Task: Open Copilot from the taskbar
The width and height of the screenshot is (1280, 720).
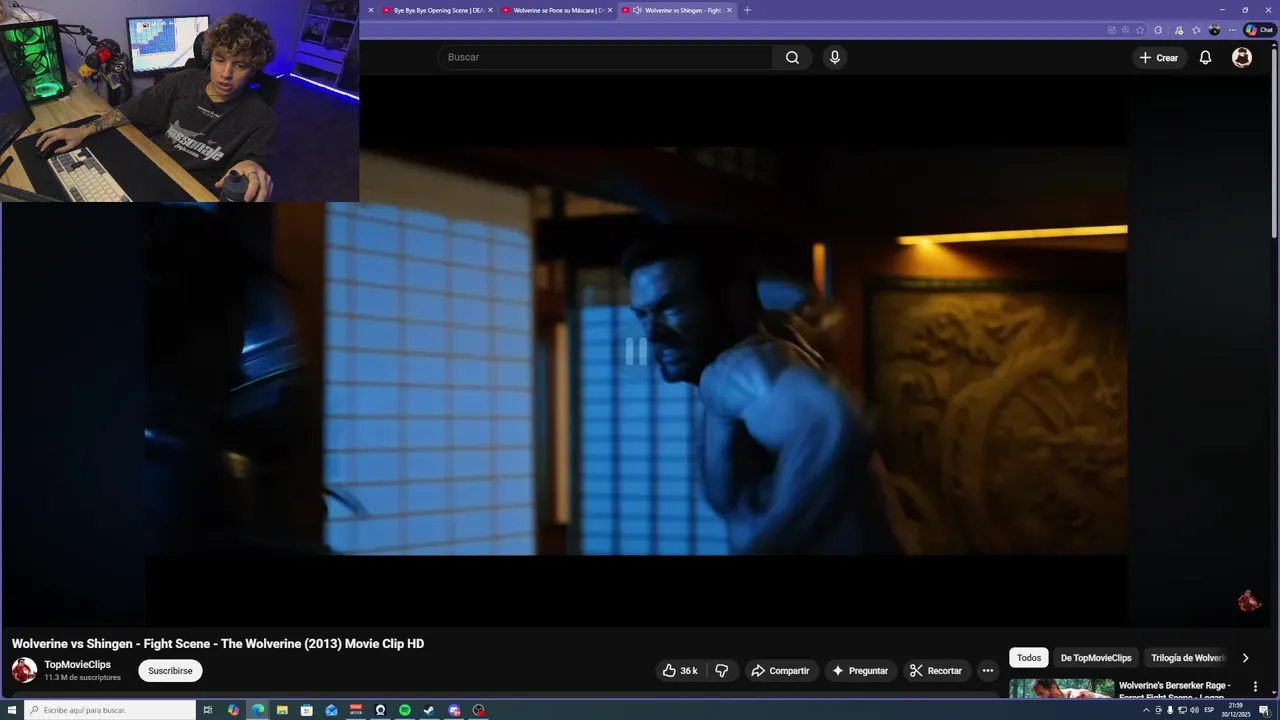Action: tap(233, 710)
